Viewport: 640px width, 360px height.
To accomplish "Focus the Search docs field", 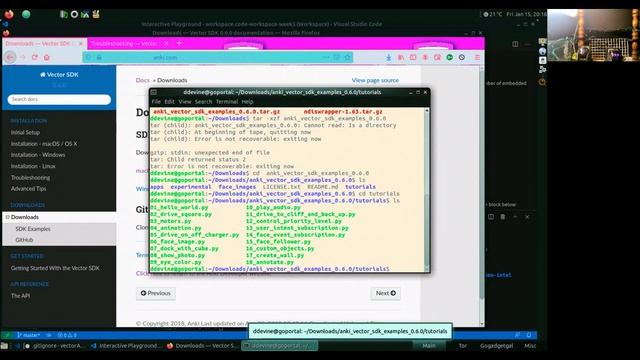I will pos(59,99).
